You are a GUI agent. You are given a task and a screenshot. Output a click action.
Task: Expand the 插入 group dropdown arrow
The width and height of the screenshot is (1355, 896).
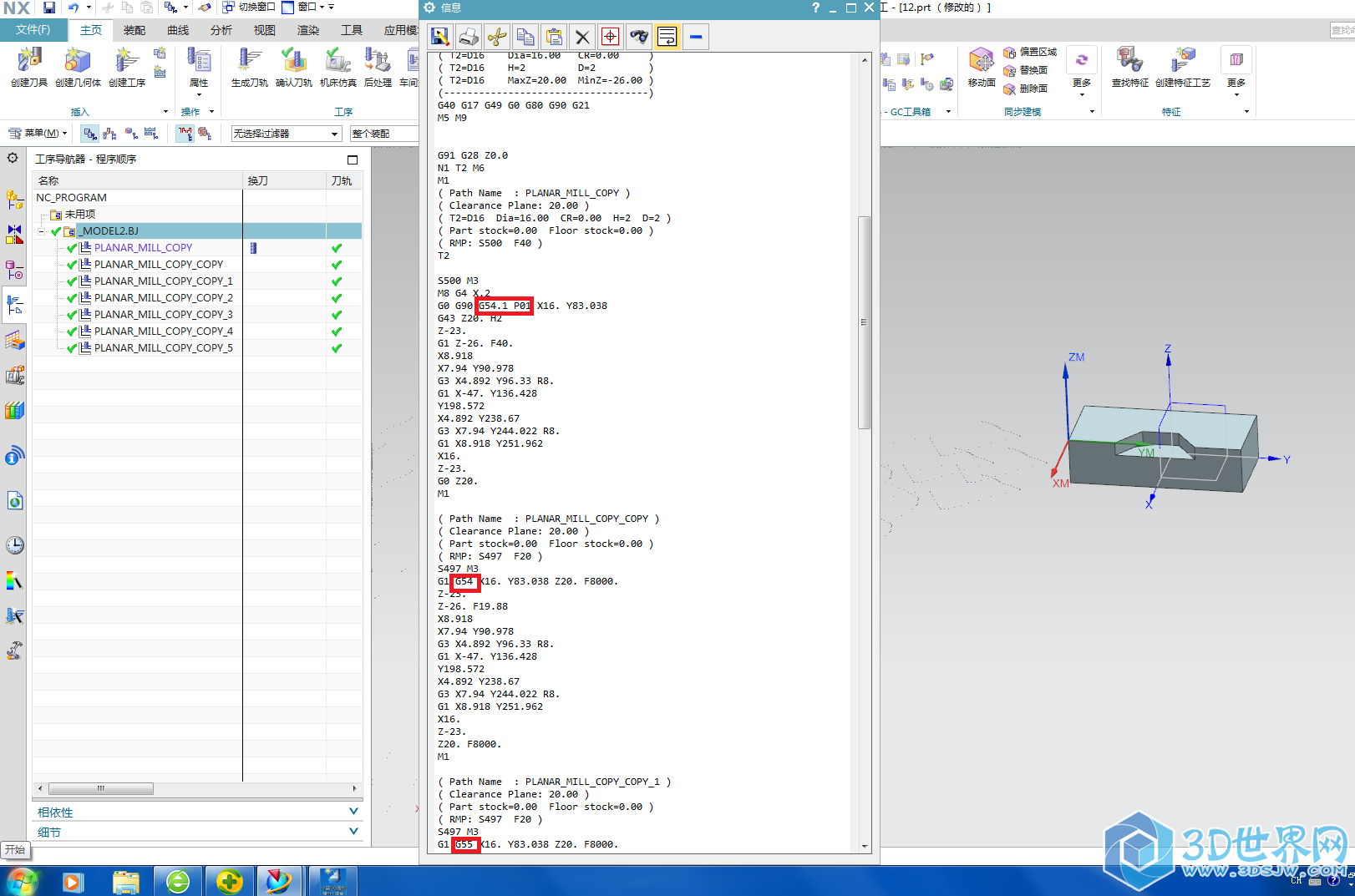(x=165, y=112)
